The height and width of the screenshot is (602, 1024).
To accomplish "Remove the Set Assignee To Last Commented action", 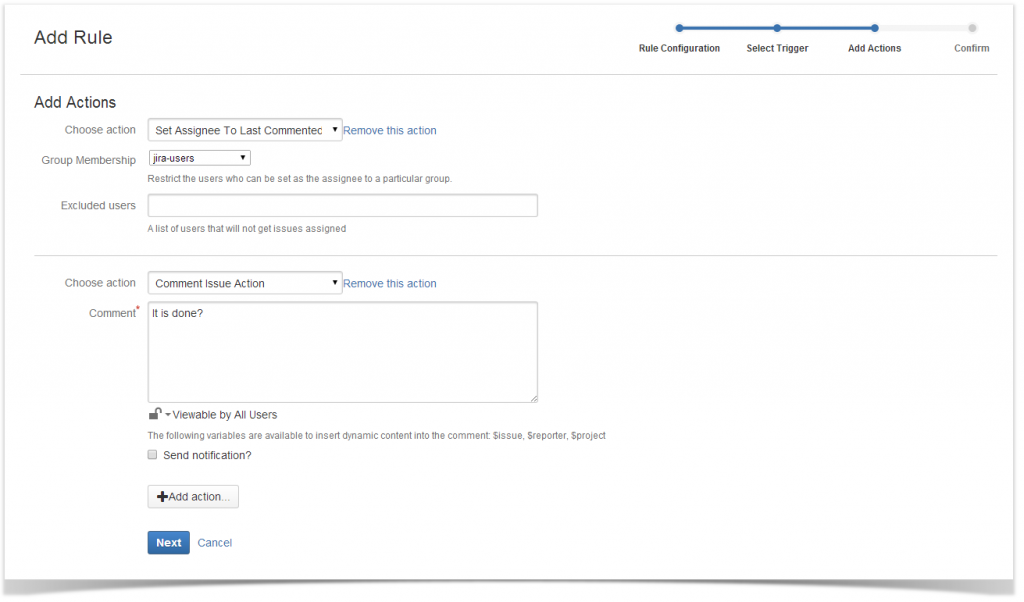I will (x=389, y=129).
